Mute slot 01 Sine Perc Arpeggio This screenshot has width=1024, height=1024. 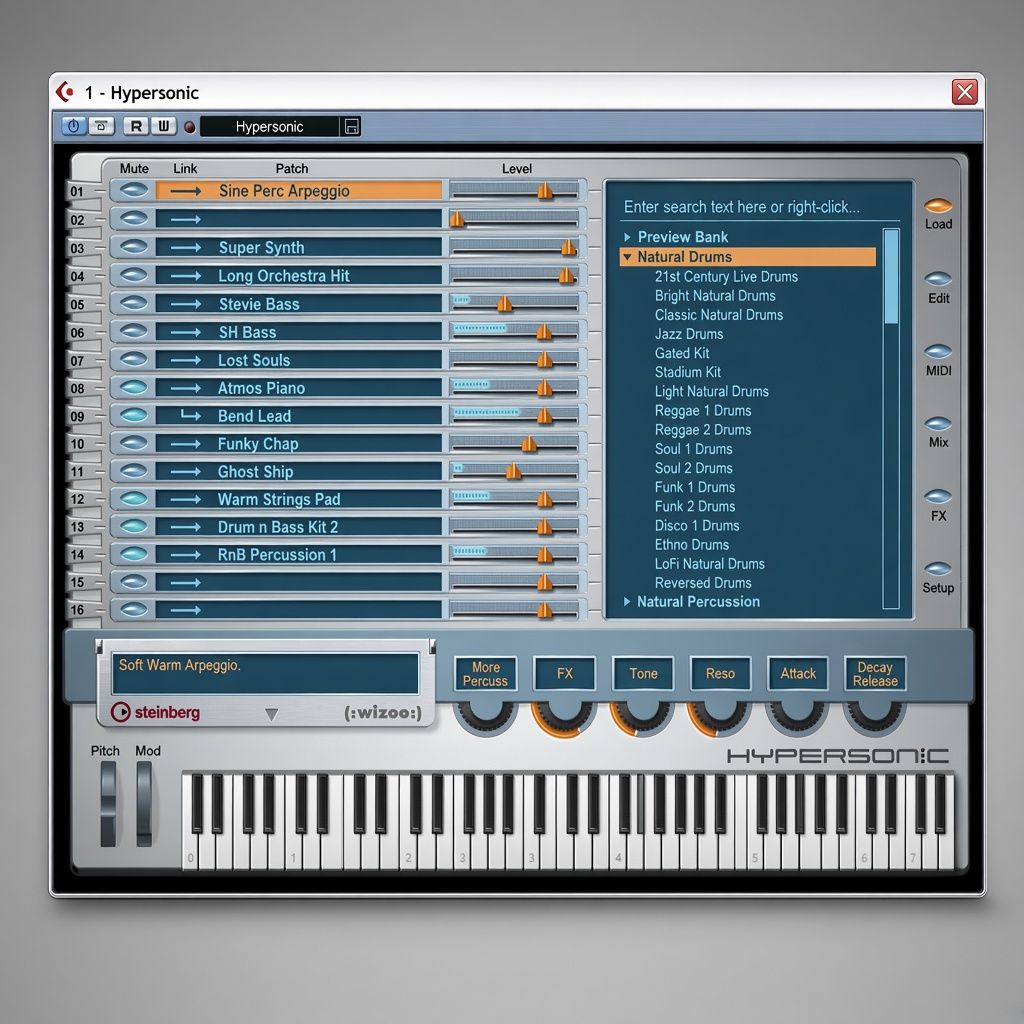pos(134,190)
